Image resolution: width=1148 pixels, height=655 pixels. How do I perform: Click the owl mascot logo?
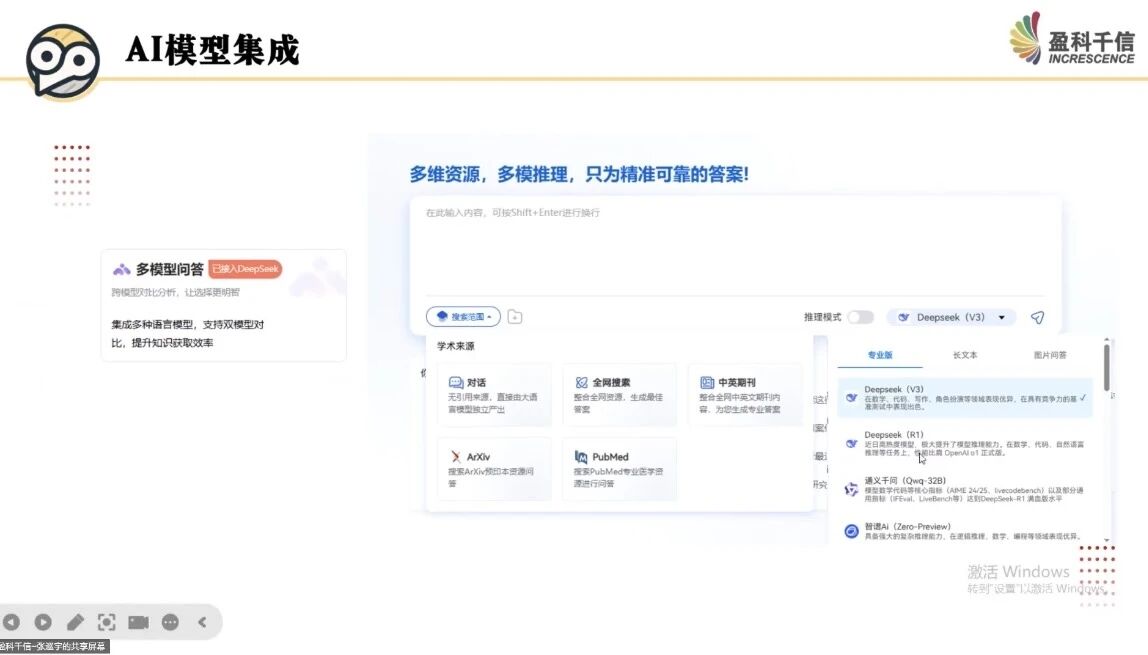pyautogui.click(x=63, y=61)
